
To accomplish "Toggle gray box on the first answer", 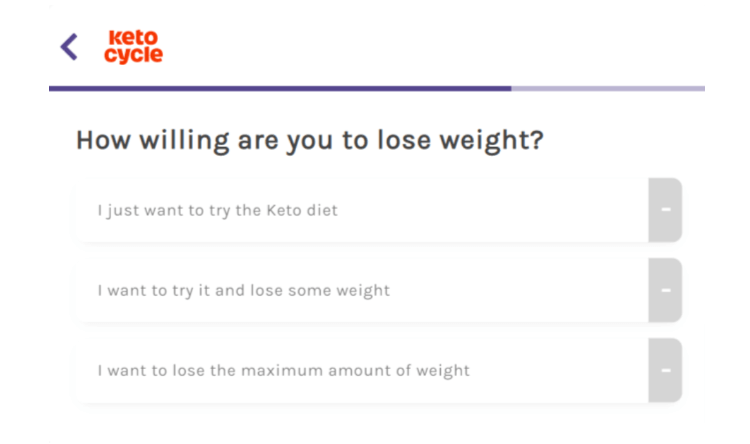I will (x=665, y=210).
